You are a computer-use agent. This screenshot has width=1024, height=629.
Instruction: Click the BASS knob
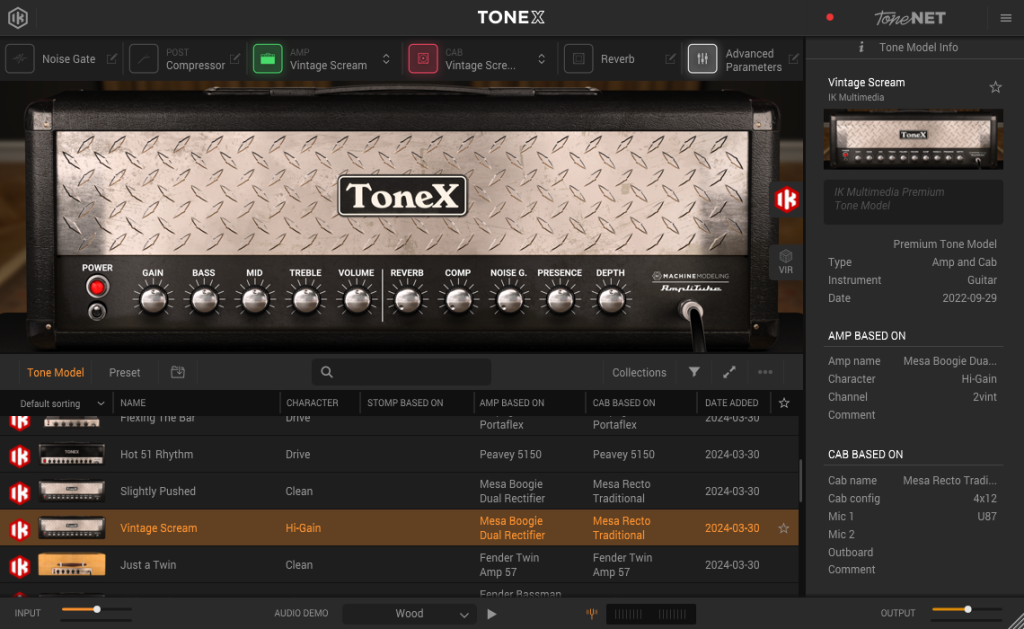coord(204,300)
